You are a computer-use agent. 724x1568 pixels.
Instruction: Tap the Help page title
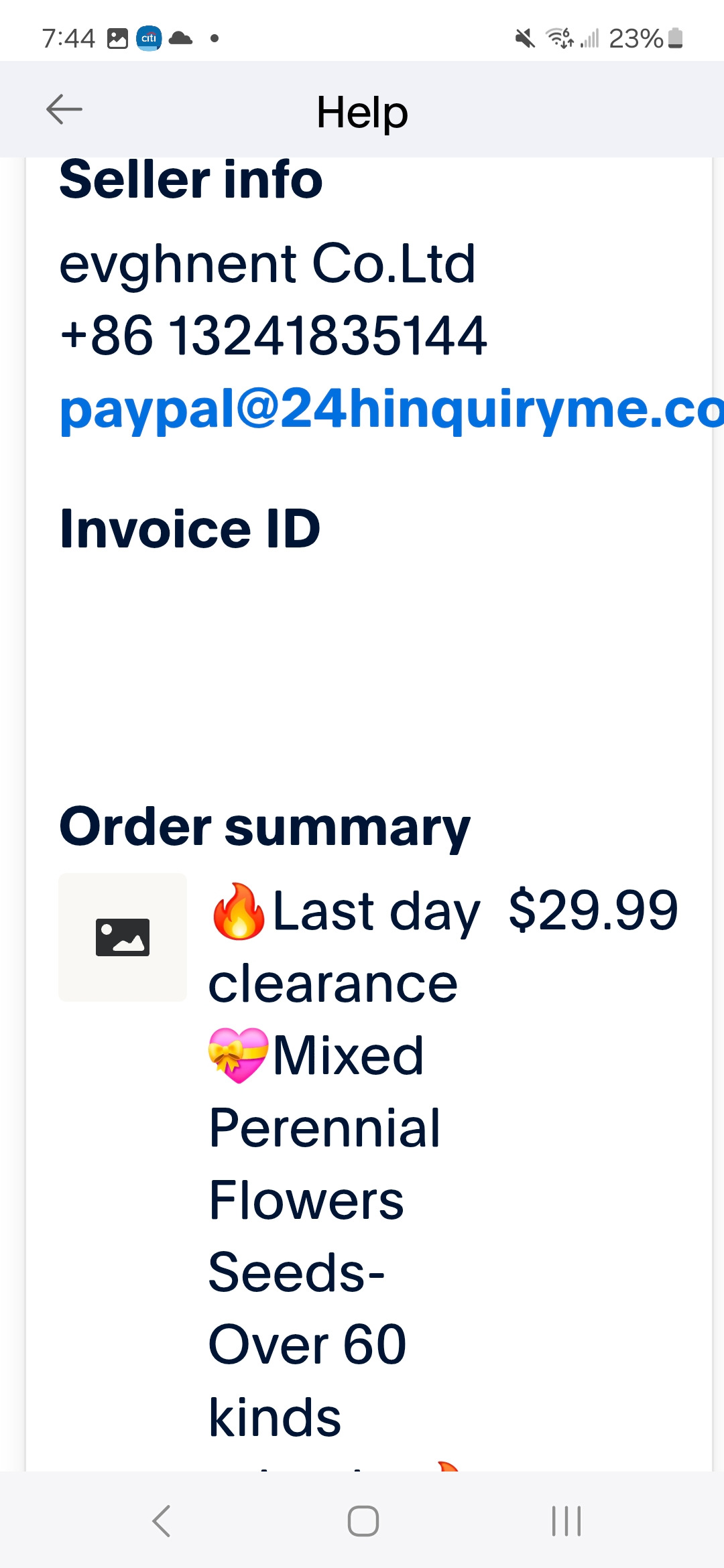click(362, 111)
